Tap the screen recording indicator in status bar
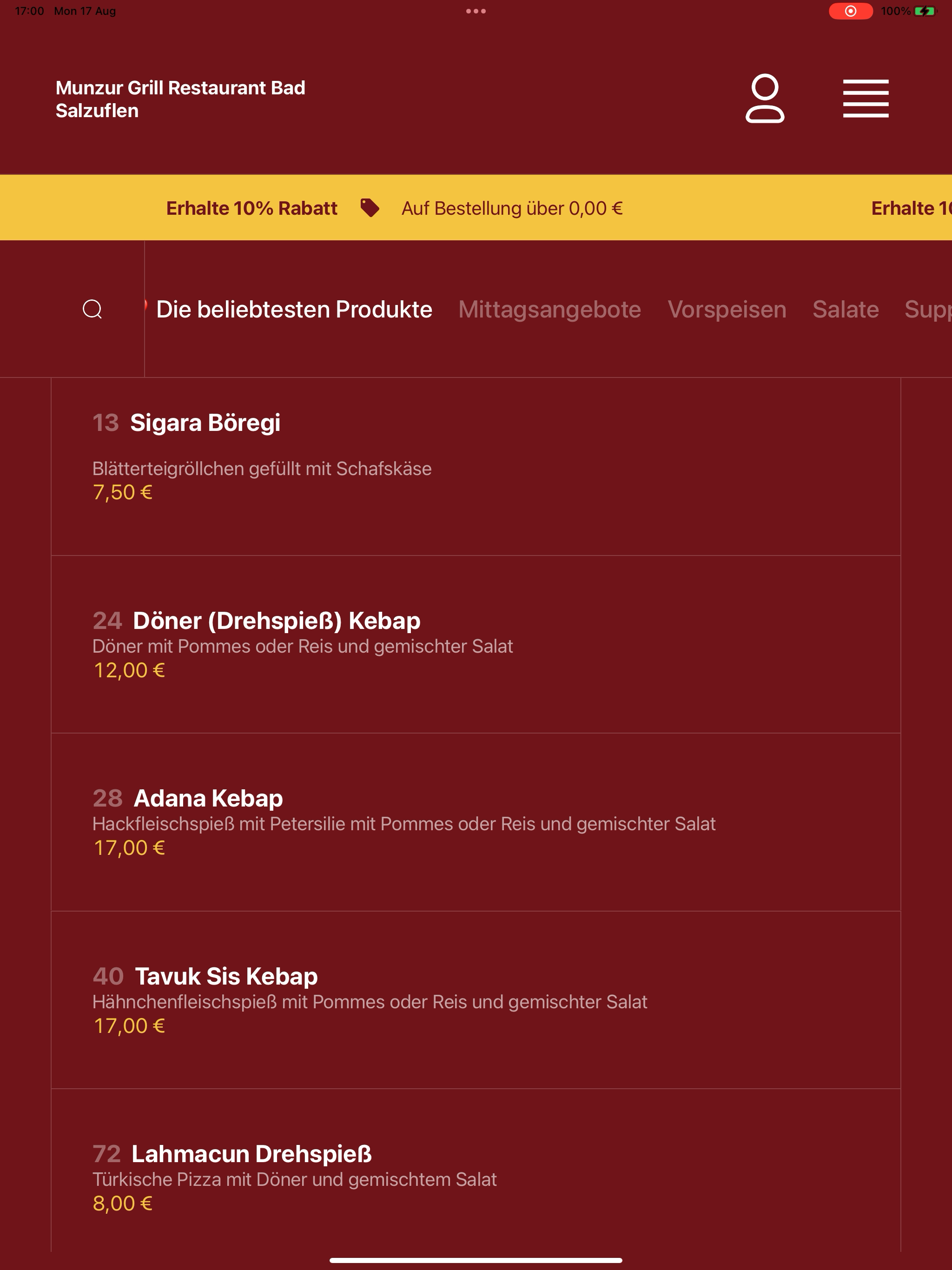 [850, 11]
